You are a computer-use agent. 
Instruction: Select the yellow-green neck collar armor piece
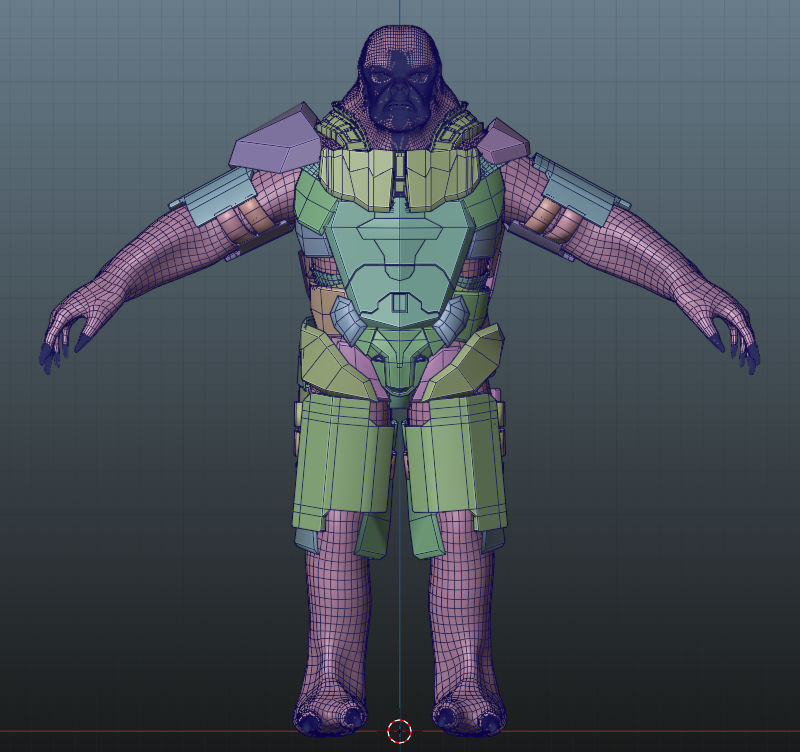point(399,178)
